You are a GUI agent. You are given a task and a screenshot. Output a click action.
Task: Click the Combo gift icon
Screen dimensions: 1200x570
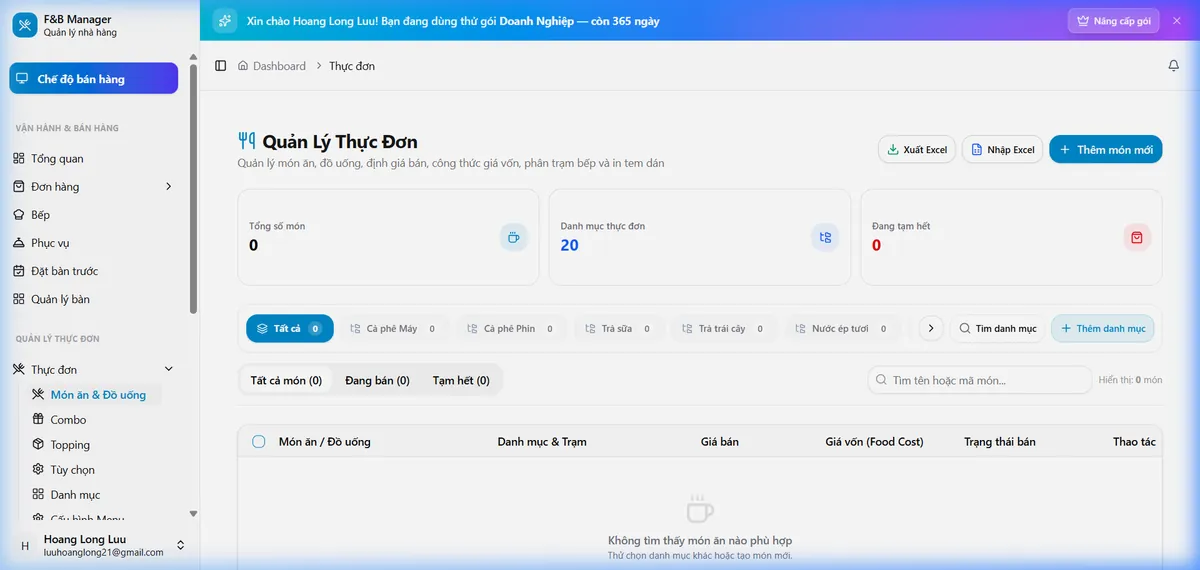point(38,420)
